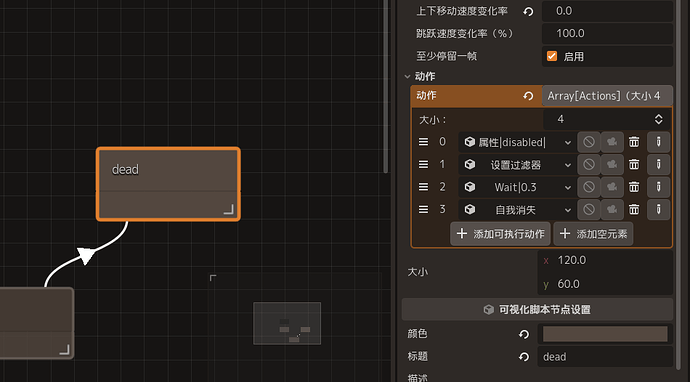Click the pencil edit icon for 自我消失
The height and width of the screenshot is (382, 690).
point(658,209)
